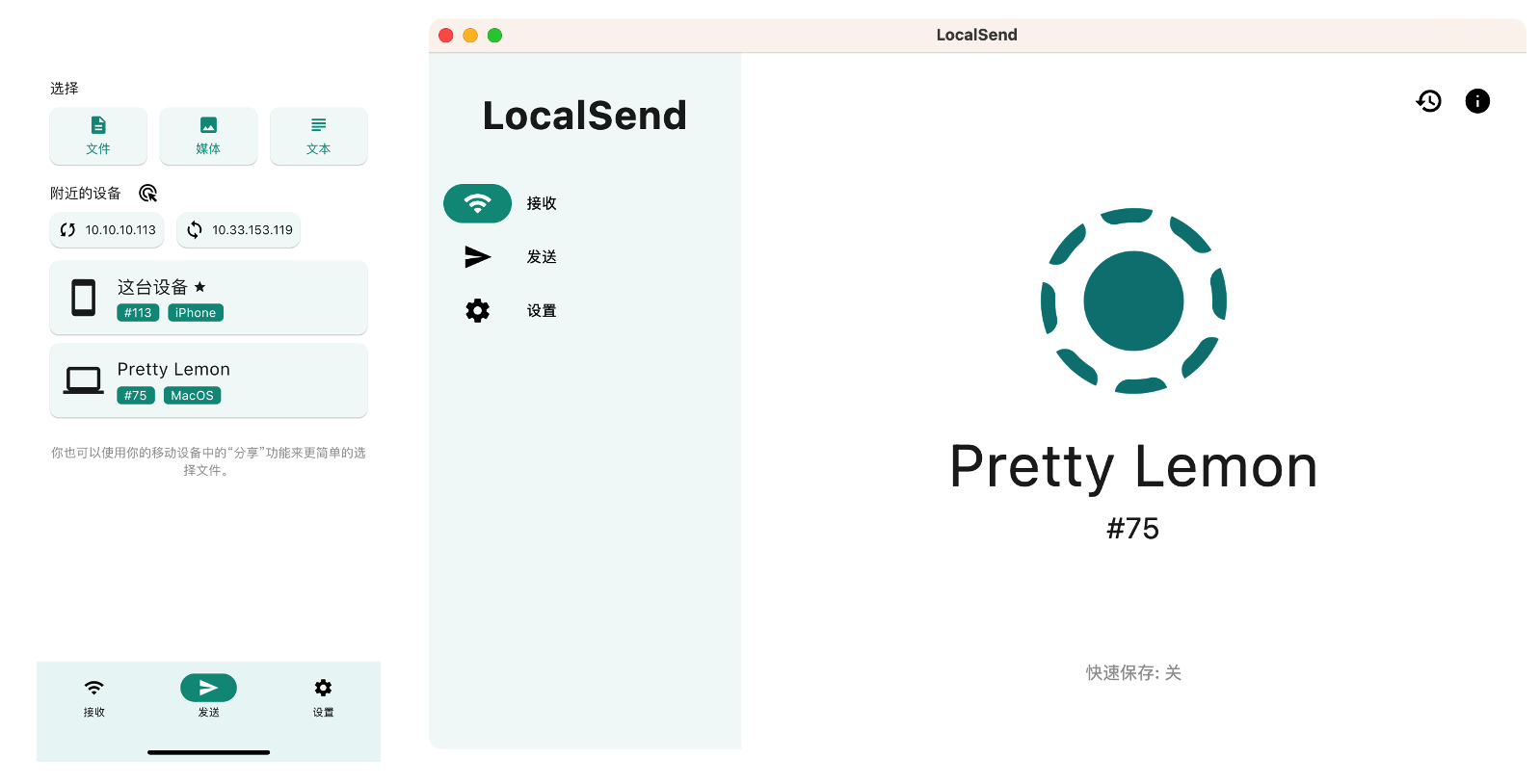This screenshot has height=784, width=1540.
Task: Click the scan nearby devices radar icon
Action: pyautogui.click(x=147, y=194)
